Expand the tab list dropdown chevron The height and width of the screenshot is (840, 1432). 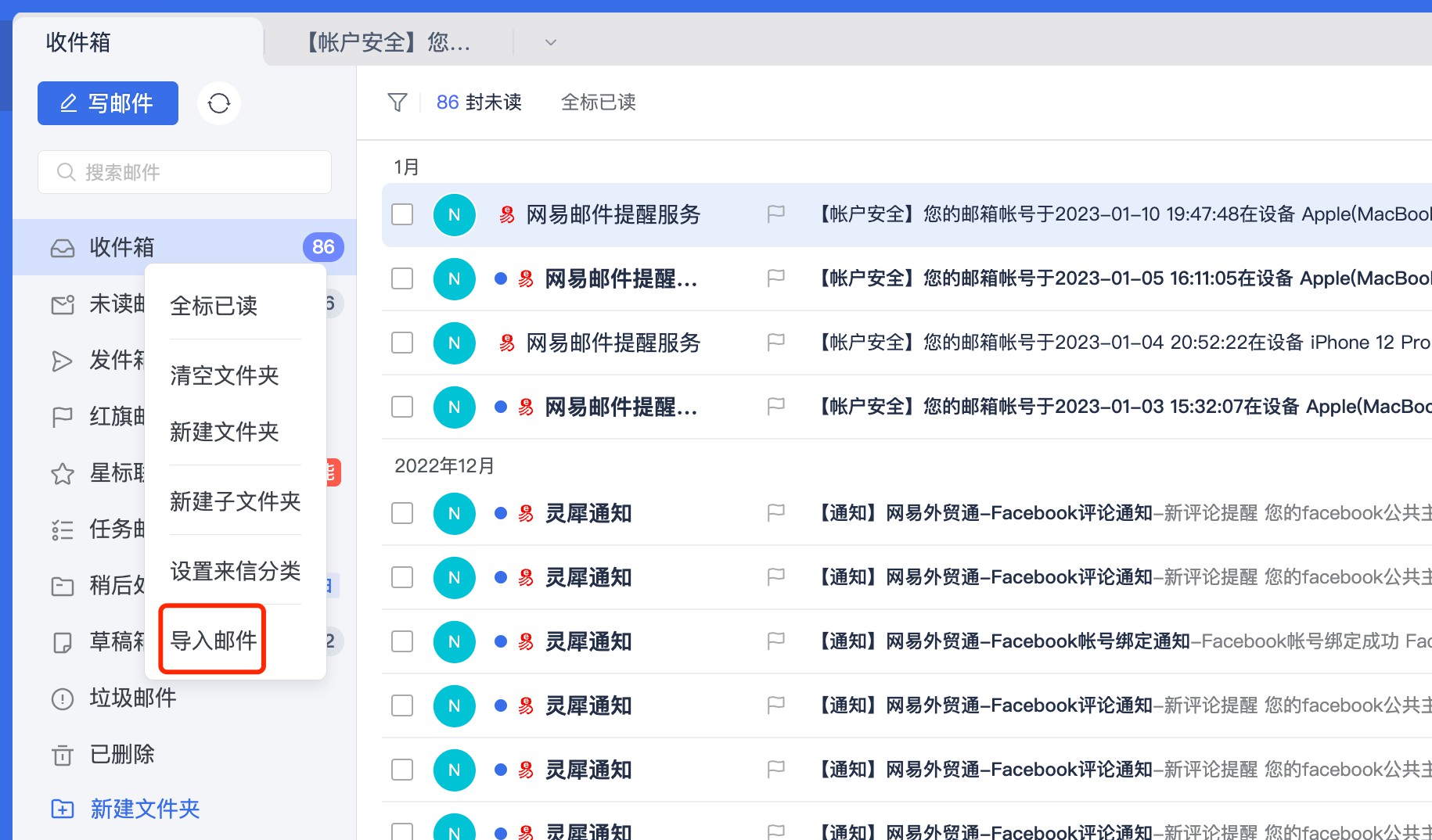pos(551,42)
